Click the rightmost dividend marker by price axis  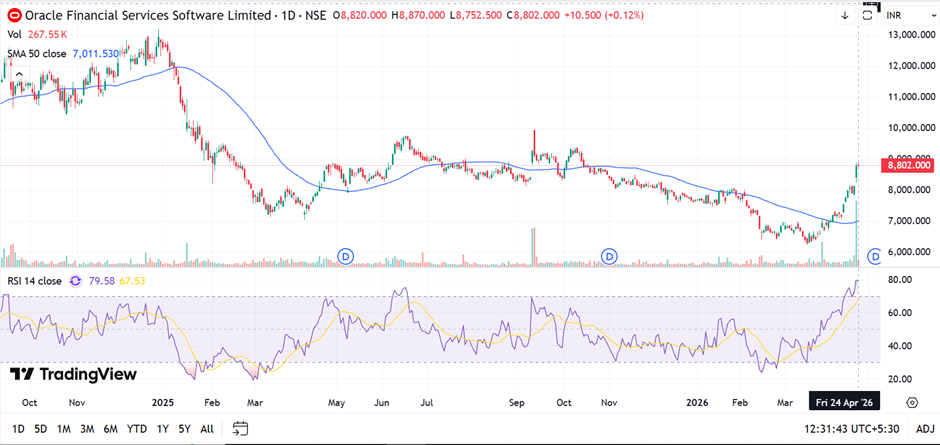coord(875,256)
